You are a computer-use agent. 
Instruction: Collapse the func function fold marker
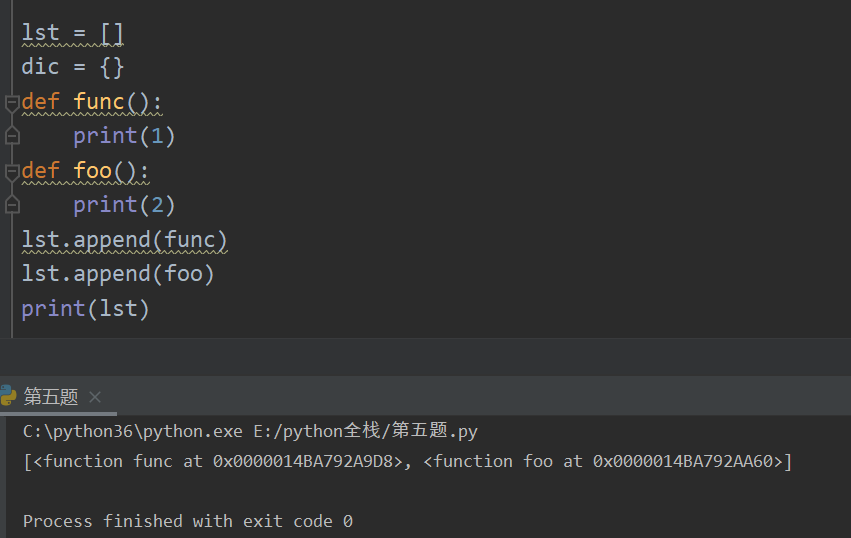click(11, 102)
